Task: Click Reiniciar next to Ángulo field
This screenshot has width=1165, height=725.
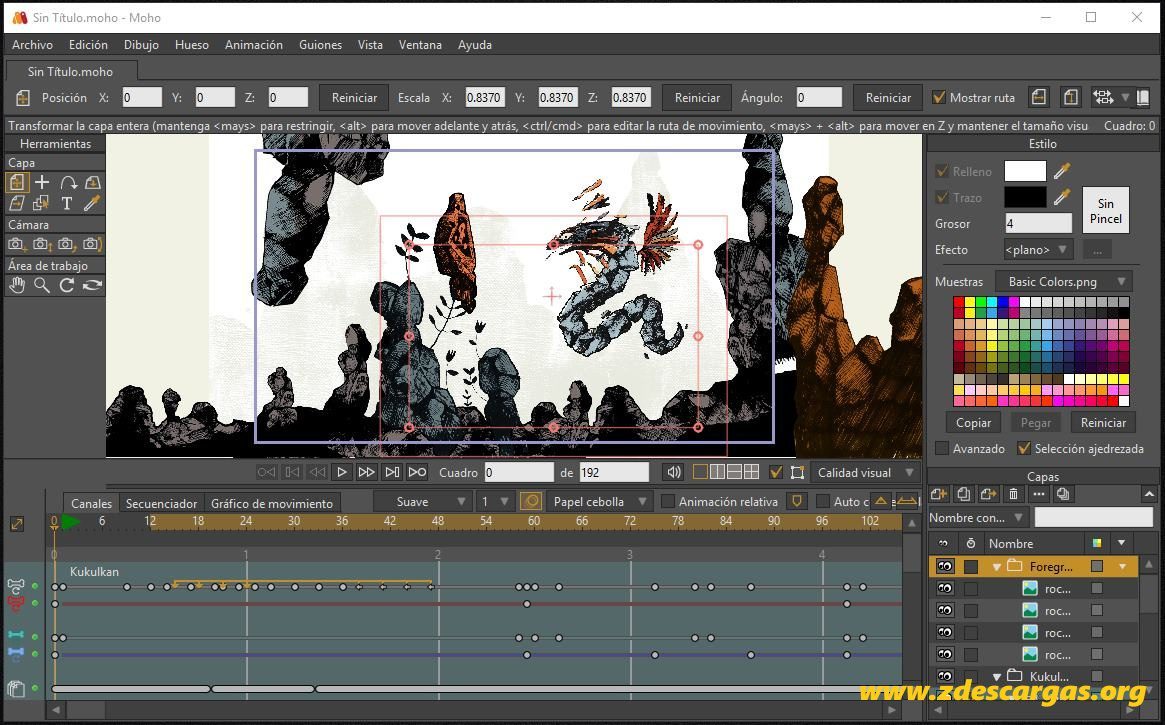Action: coord(888,97)
